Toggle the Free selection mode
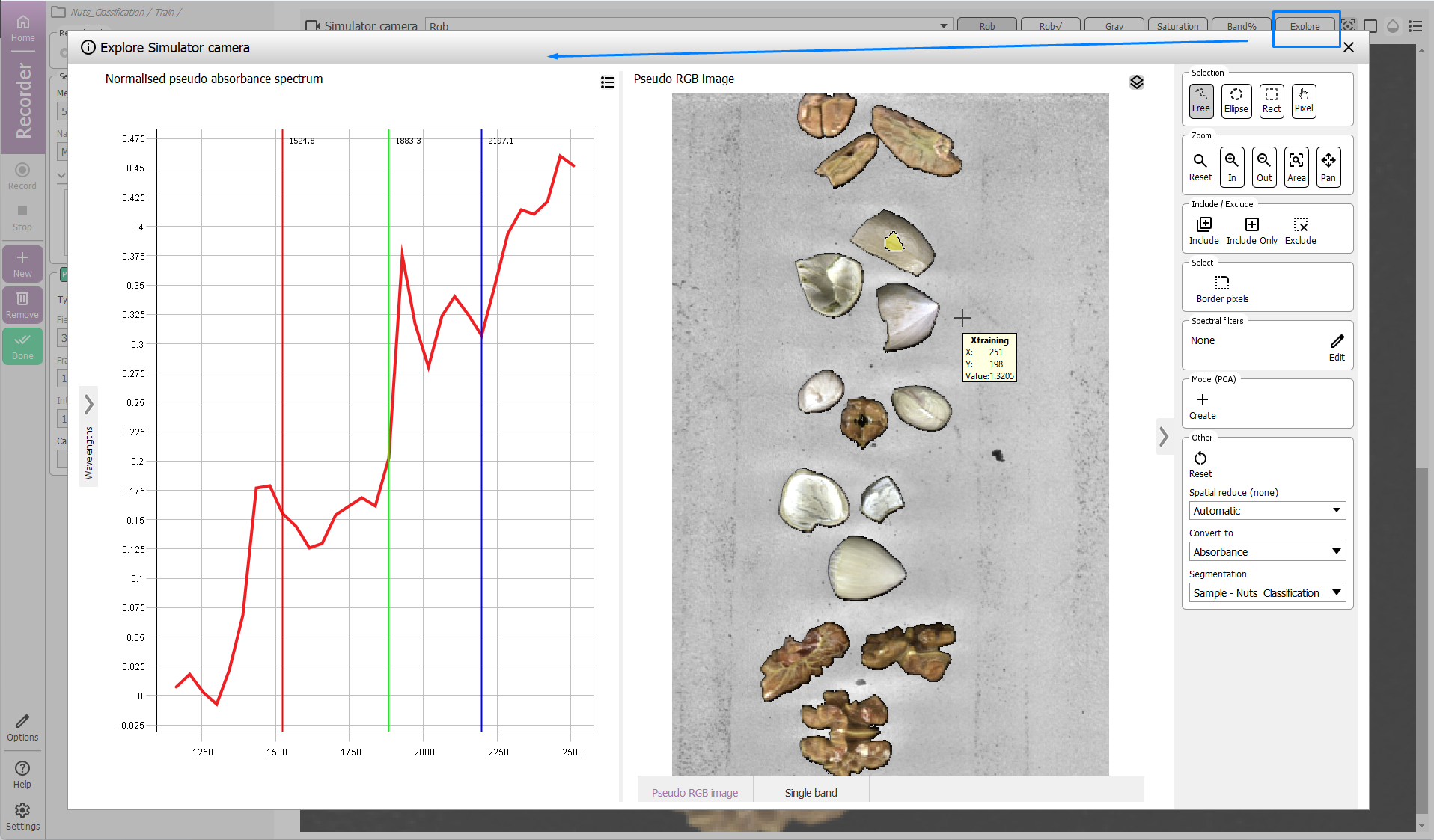 pyautogui.click(x=1200, y=100)
